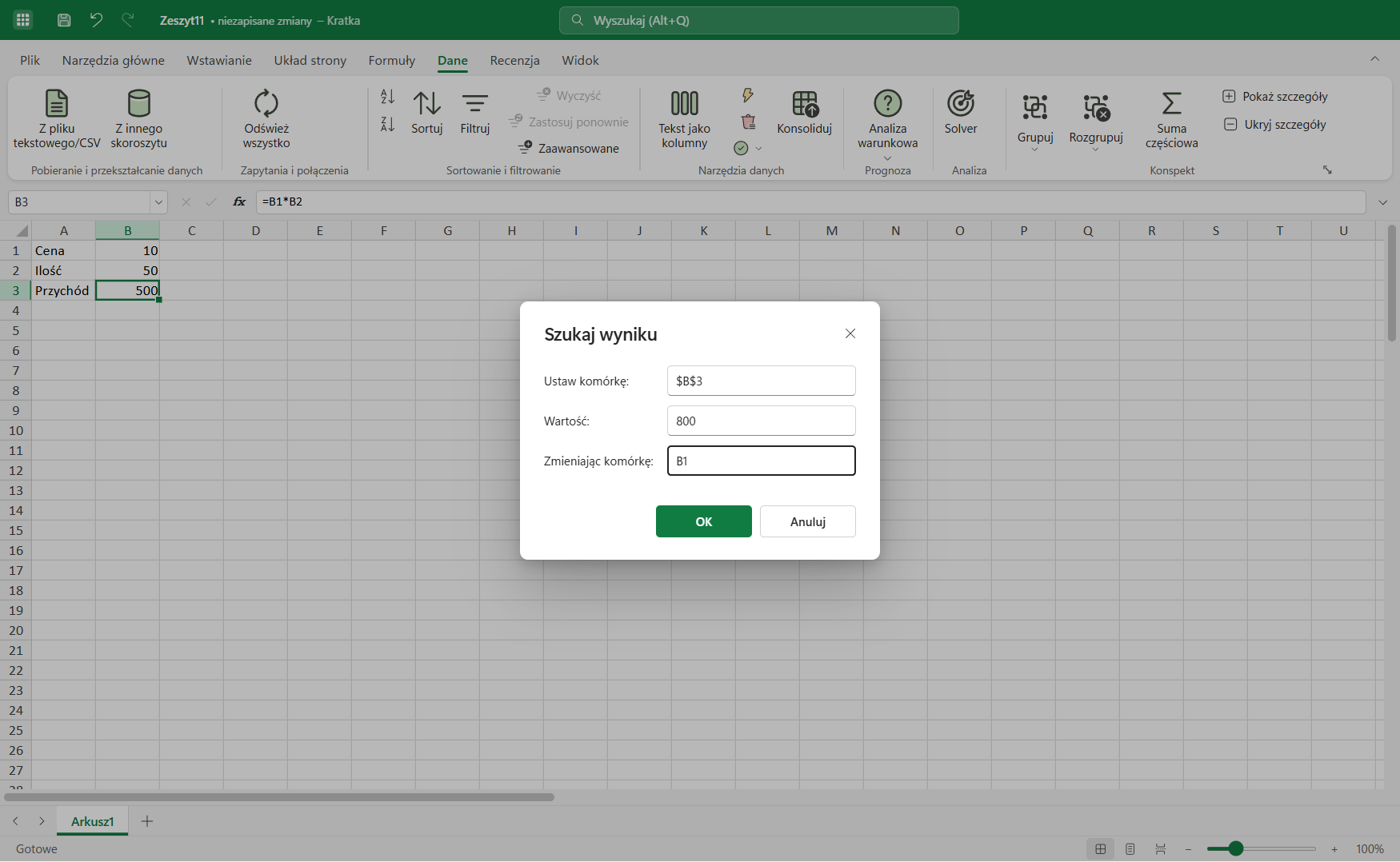The image size is (1400, 862).
Task: Click the remove duplicates trash icon
Action: coord(748,122)
